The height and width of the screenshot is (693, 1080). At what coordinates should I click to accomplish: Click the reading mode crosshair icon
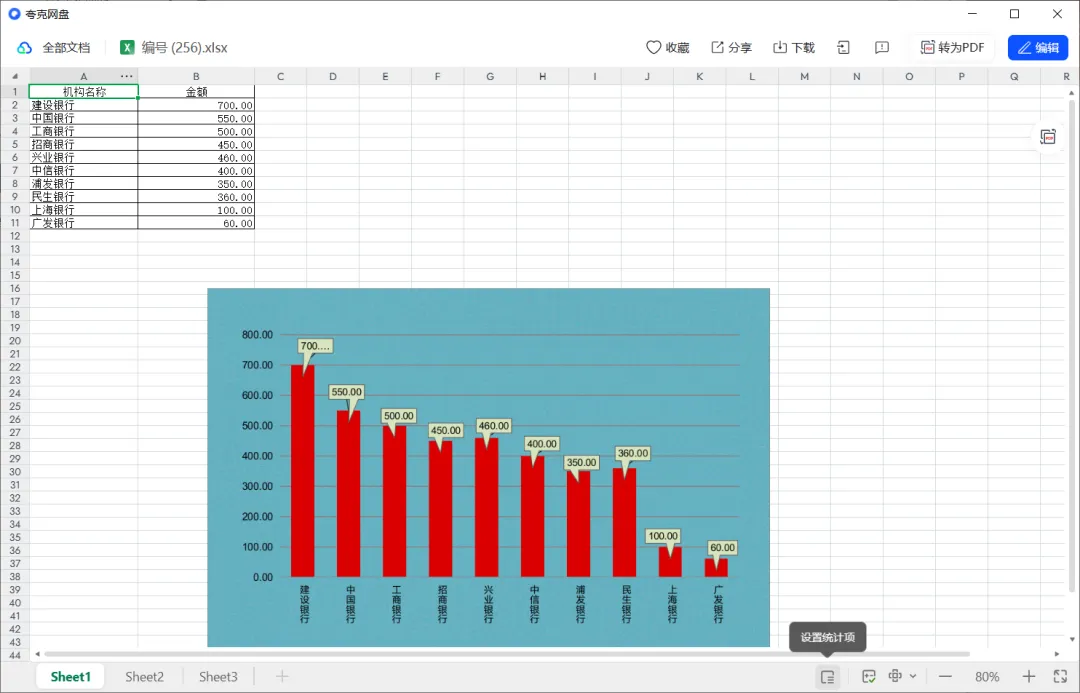[x=895, y=676]
